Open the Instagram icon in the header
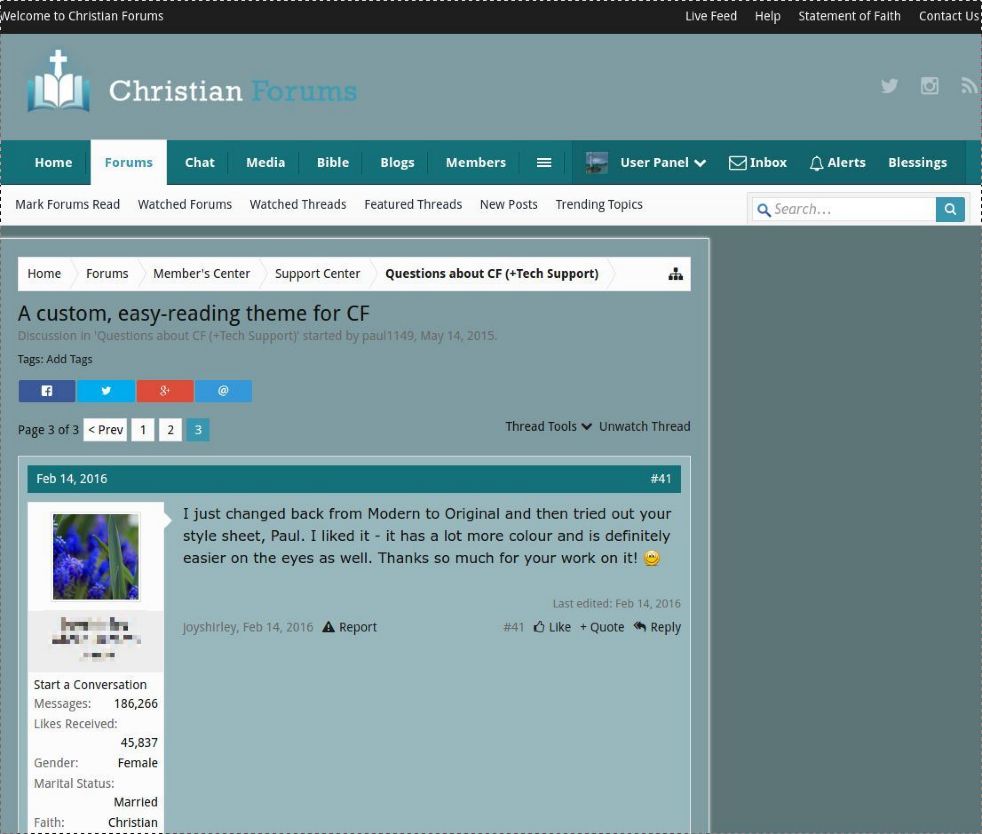Viewport: 982px width, 834px height. 929,86
